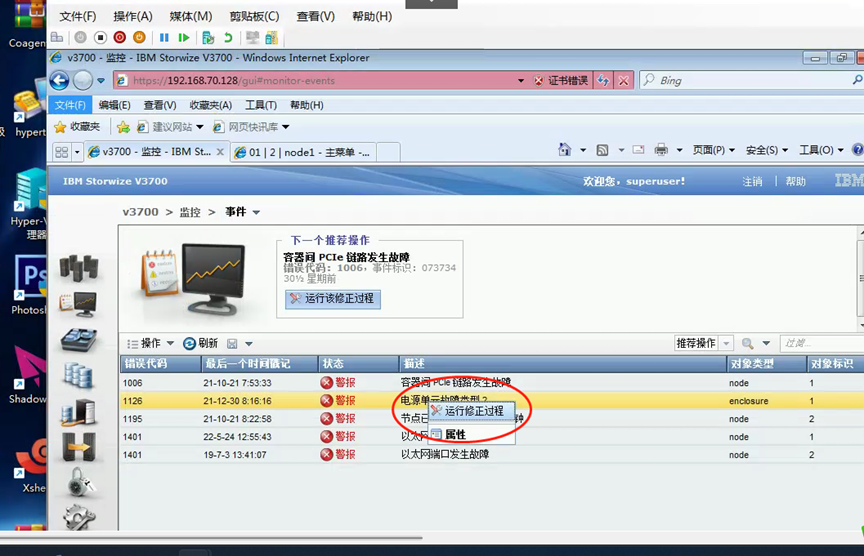Click the 帮助 link in IBM header

coord(795,181)
